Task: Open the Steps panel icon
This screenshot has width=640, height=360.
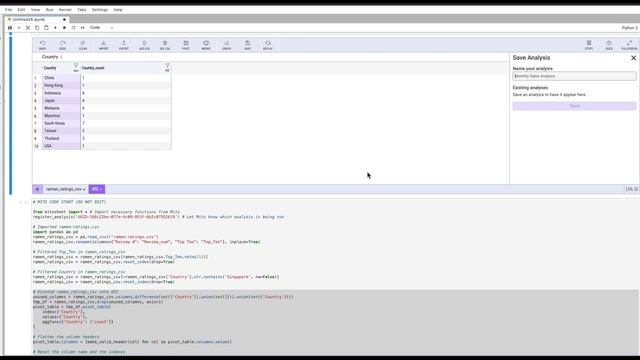Action: [589, 45]
